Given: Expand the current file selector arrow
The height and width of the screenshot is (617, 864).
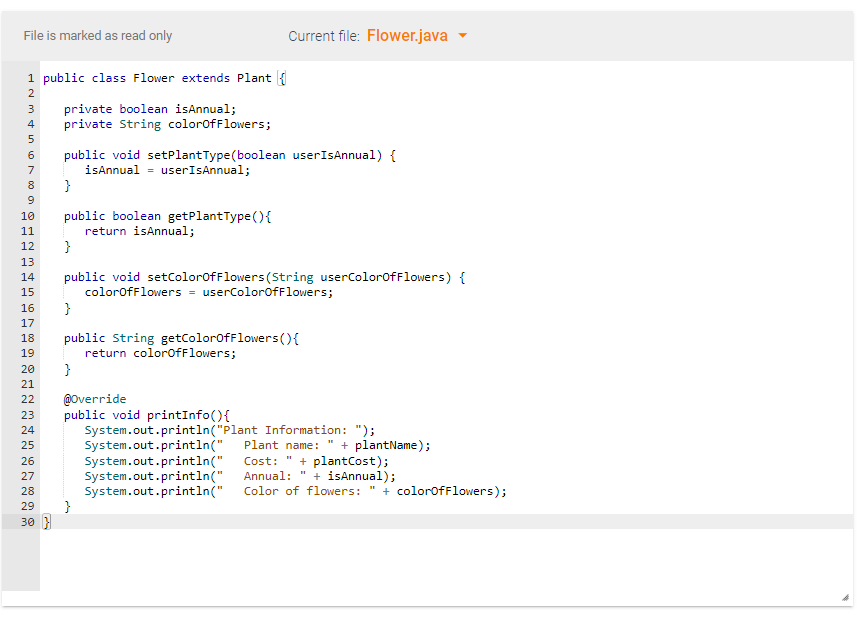Looking at the screenshot, I should tap(462, 34).
